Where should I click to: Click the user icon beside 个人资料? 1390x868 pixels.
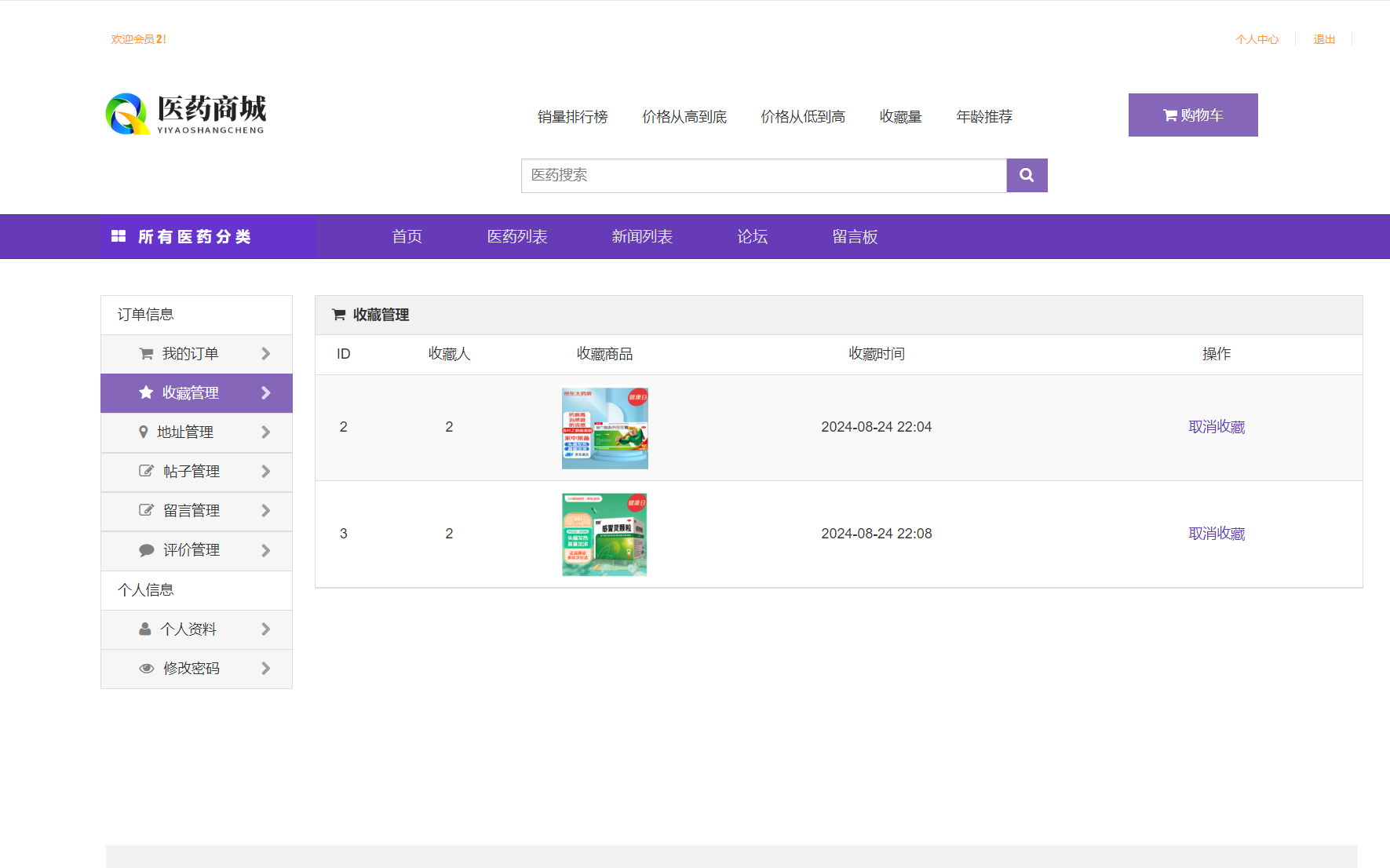145,629
